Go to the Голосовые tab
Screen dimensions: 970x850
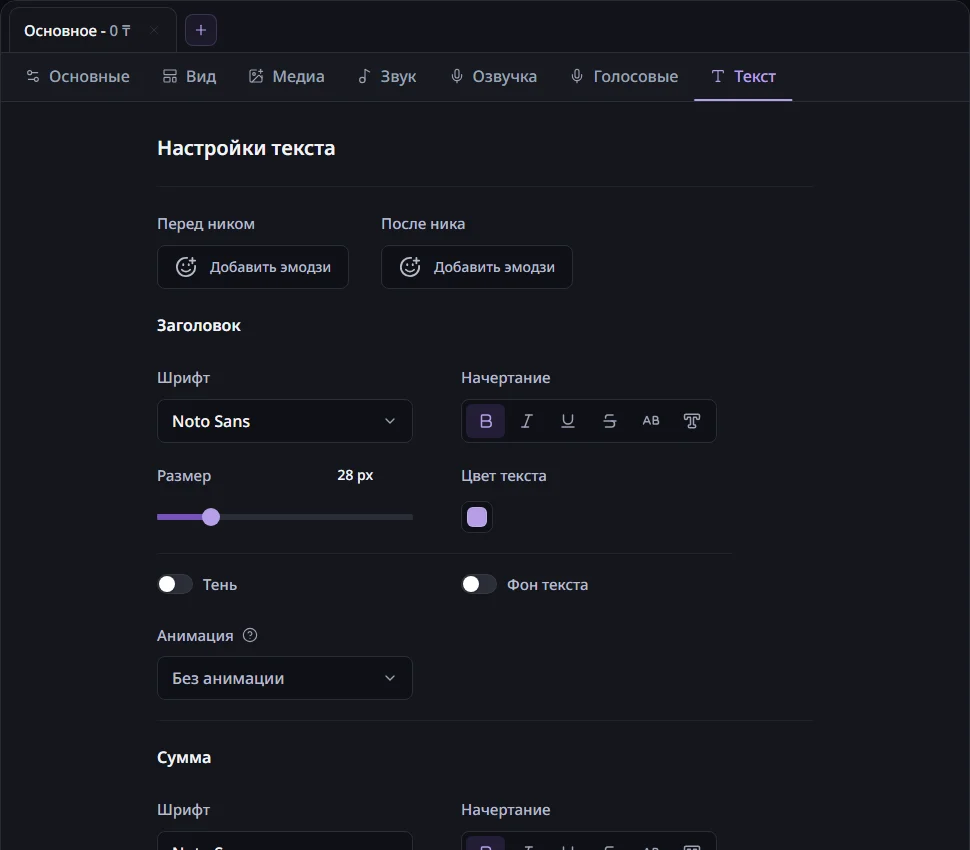[624, 77]
